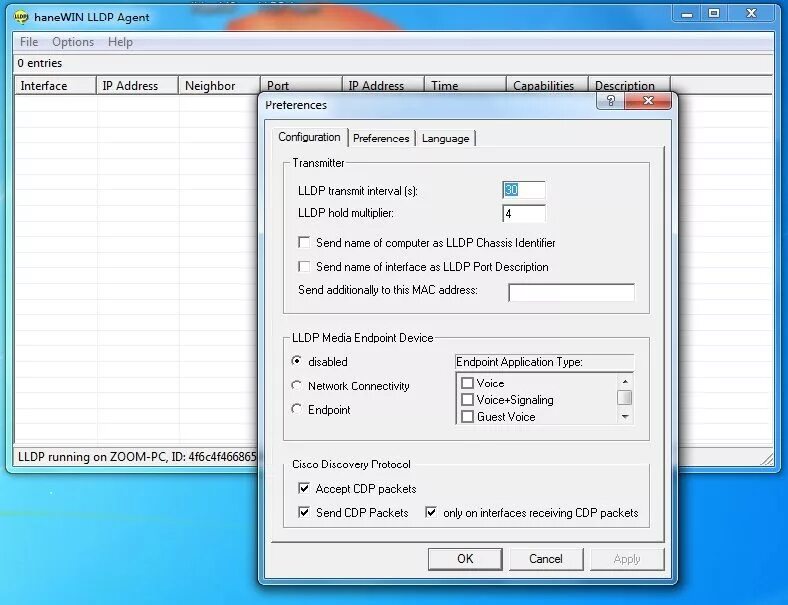Screen dimensions: 788x605
Task: Check the Guest Voice application type
Action: click(x=467, y=417)
